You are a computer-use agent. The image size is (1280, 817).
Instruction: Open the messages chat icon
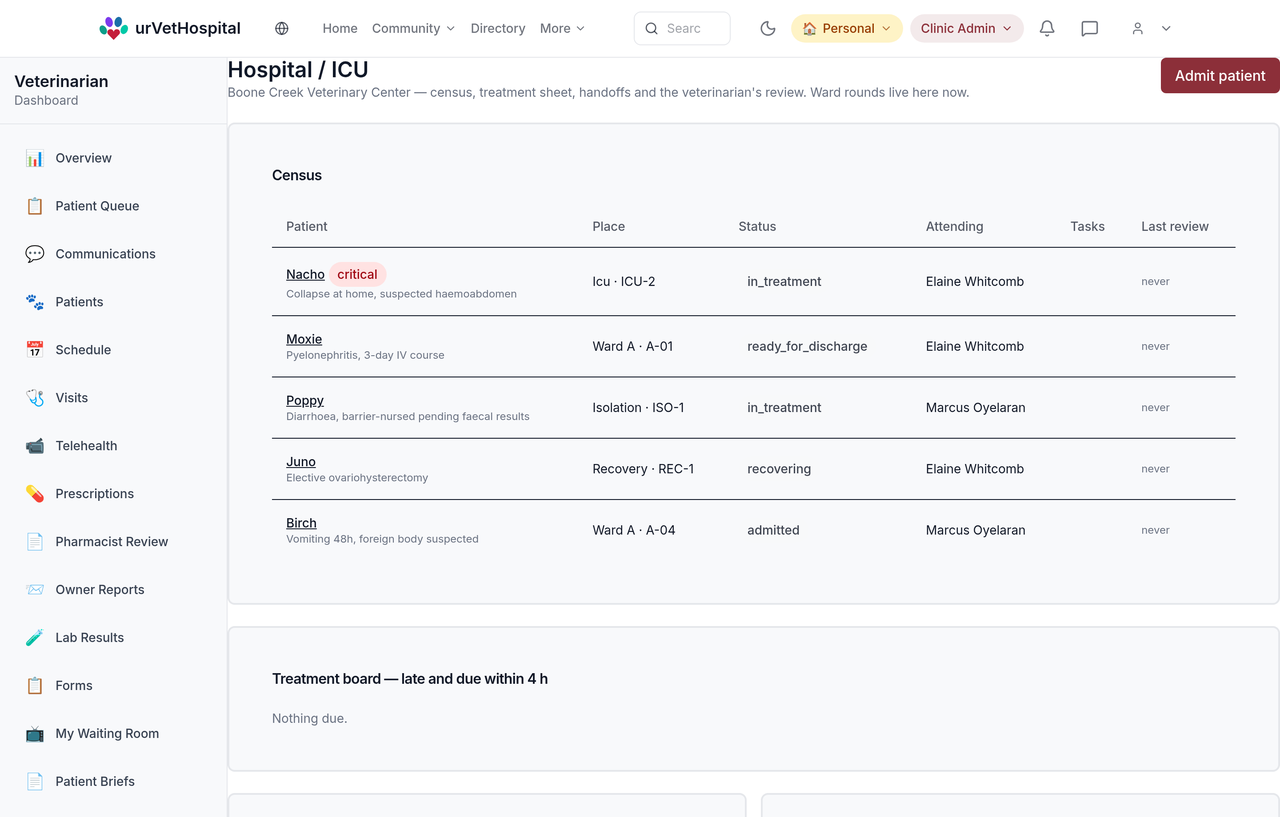[x=1090, y=28]
